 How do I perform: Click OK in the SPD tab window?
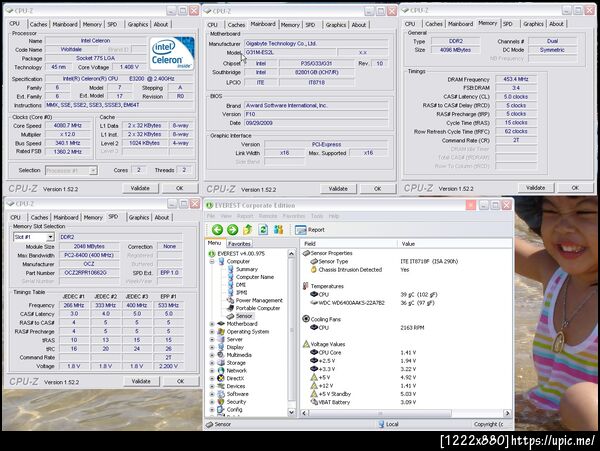click(x=181, y=381)
